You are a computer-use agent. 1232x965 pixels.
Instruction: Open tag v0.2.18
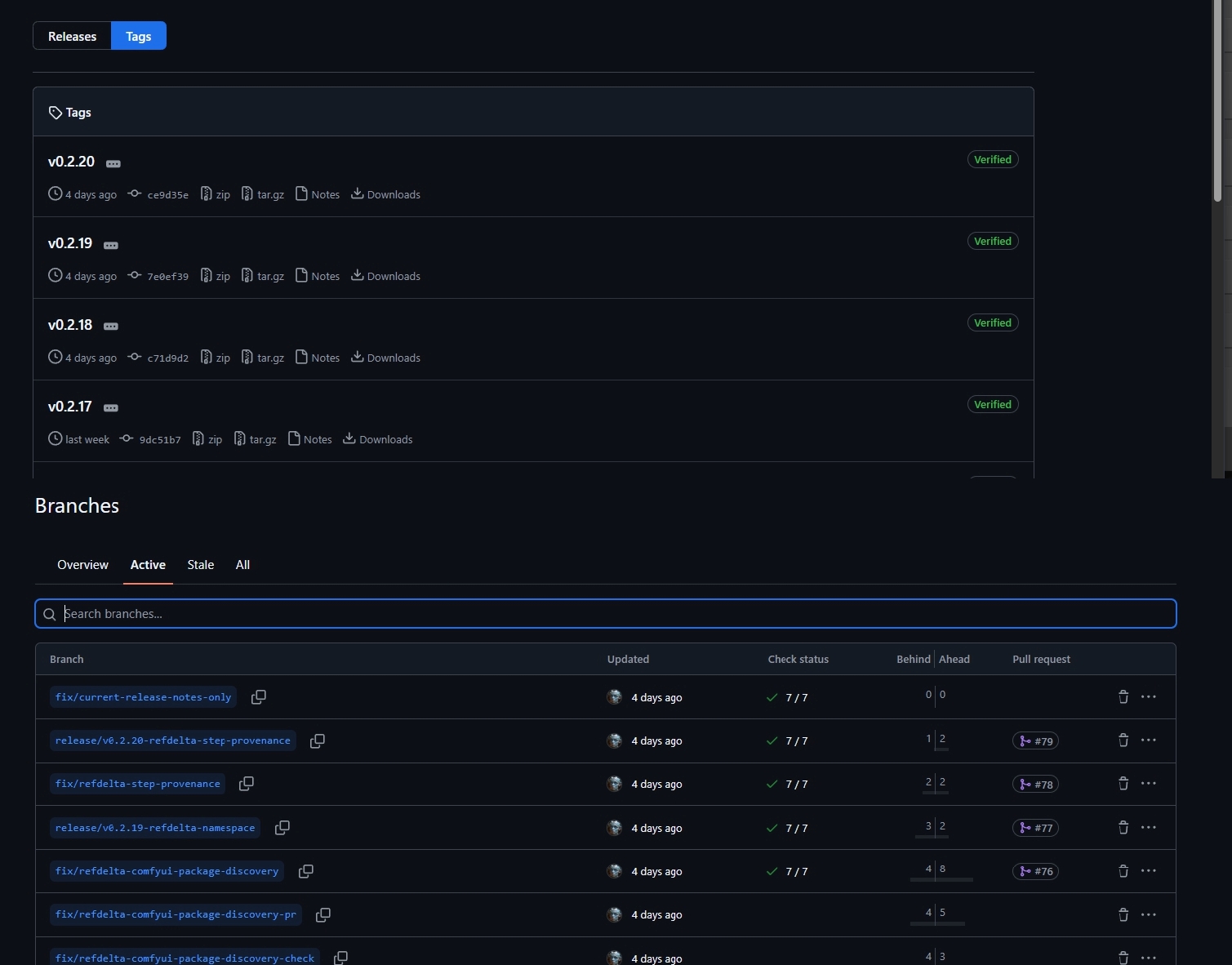pos(70,325)
